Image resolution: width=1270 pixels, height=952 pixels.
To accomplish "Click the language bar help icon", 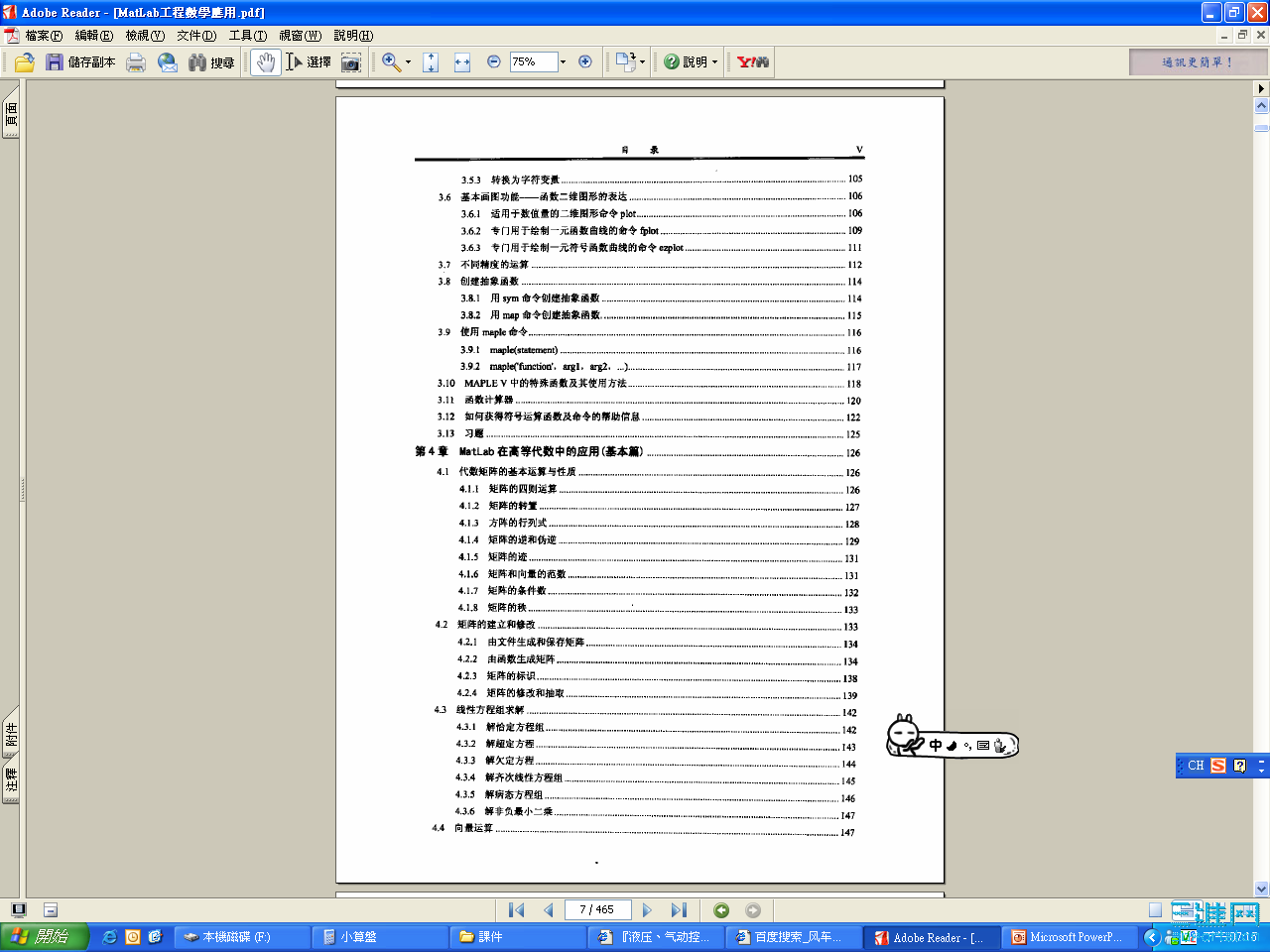I will 1240,766.
